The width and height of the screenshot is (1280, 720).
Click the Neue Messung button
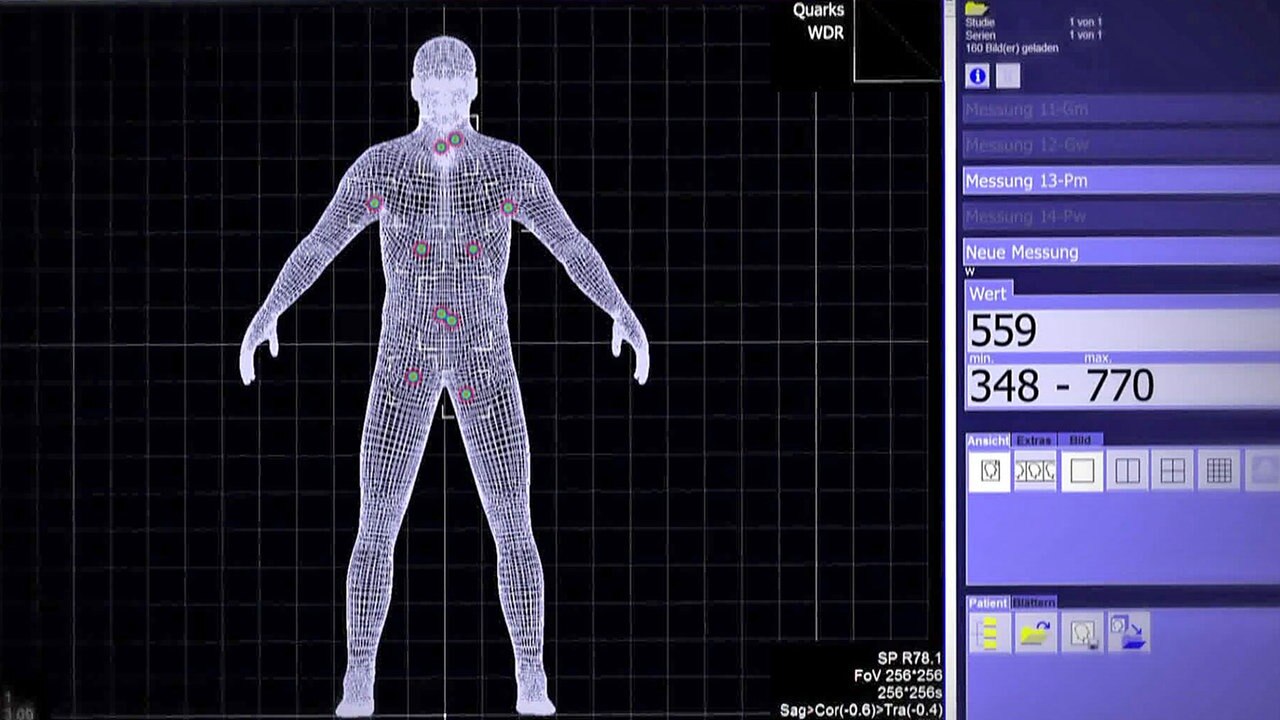pos(1120,252)
